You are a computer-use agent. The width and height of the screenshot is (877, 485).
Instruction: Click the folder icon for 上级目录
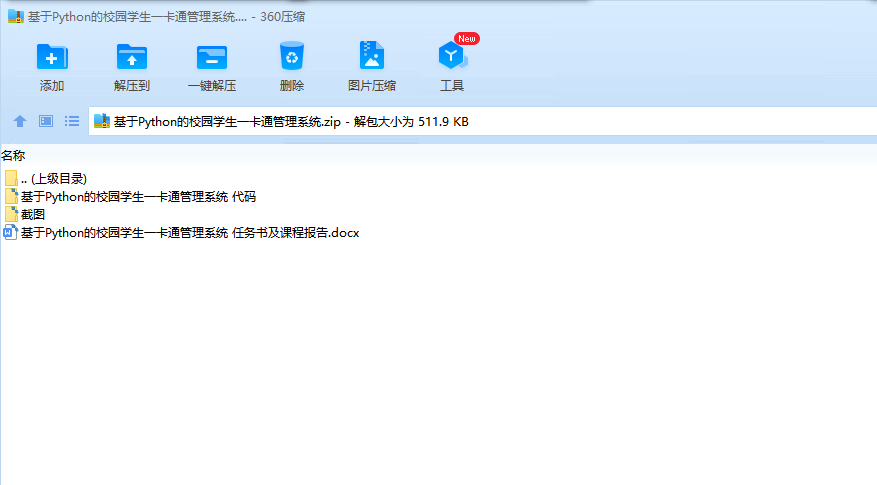point(11,178)
